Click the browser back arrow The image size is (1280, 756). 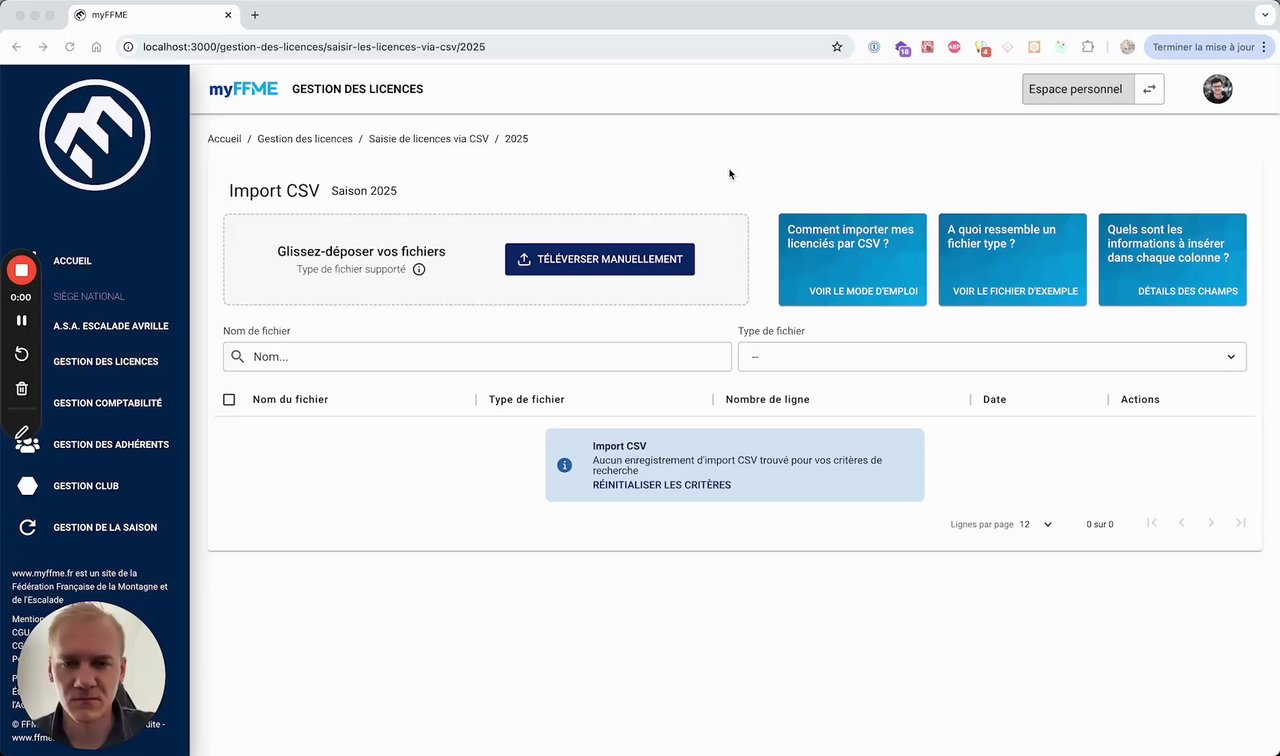coord(16,47)
